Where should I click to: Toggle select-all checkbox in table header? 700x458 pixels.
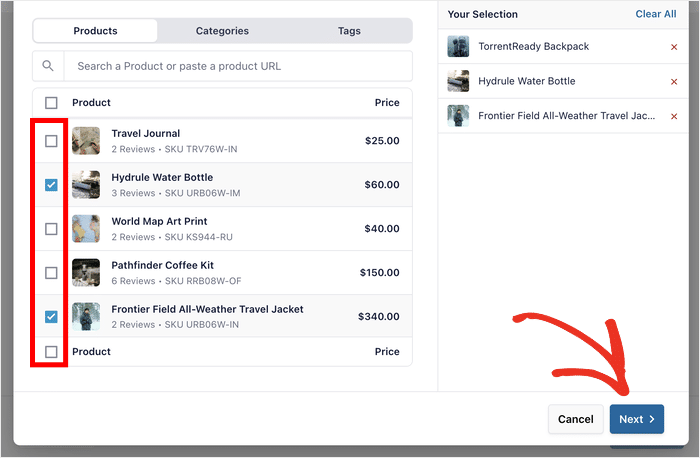pos(51,103)
